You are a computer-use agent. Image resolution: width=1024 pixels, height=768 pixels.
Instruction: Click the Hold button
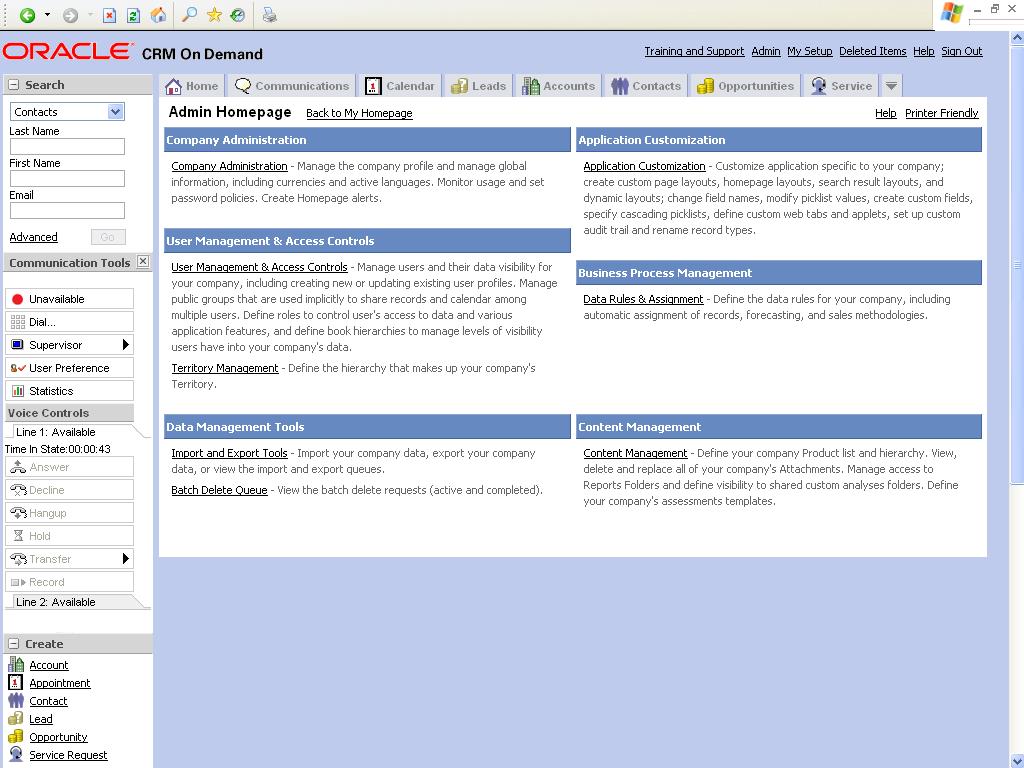69,536
